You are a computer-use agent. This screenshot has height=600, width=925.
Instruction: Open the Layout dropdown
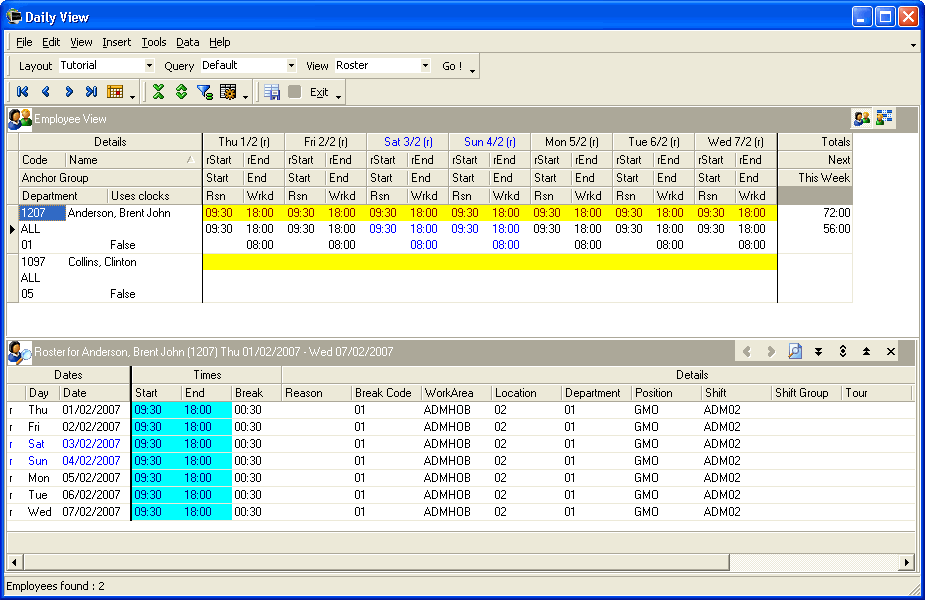pos(149,66)
